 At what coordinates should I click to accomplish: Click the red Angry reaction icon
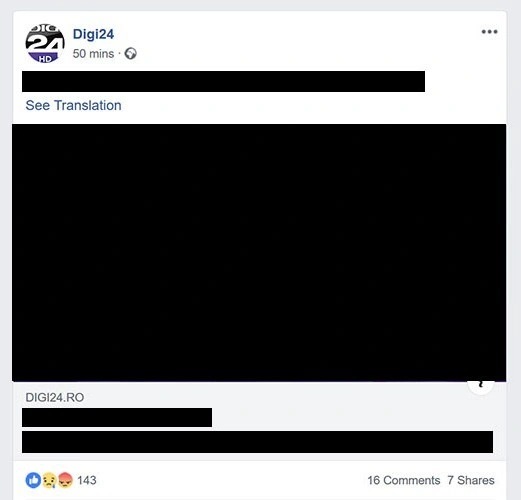point(65,480)
